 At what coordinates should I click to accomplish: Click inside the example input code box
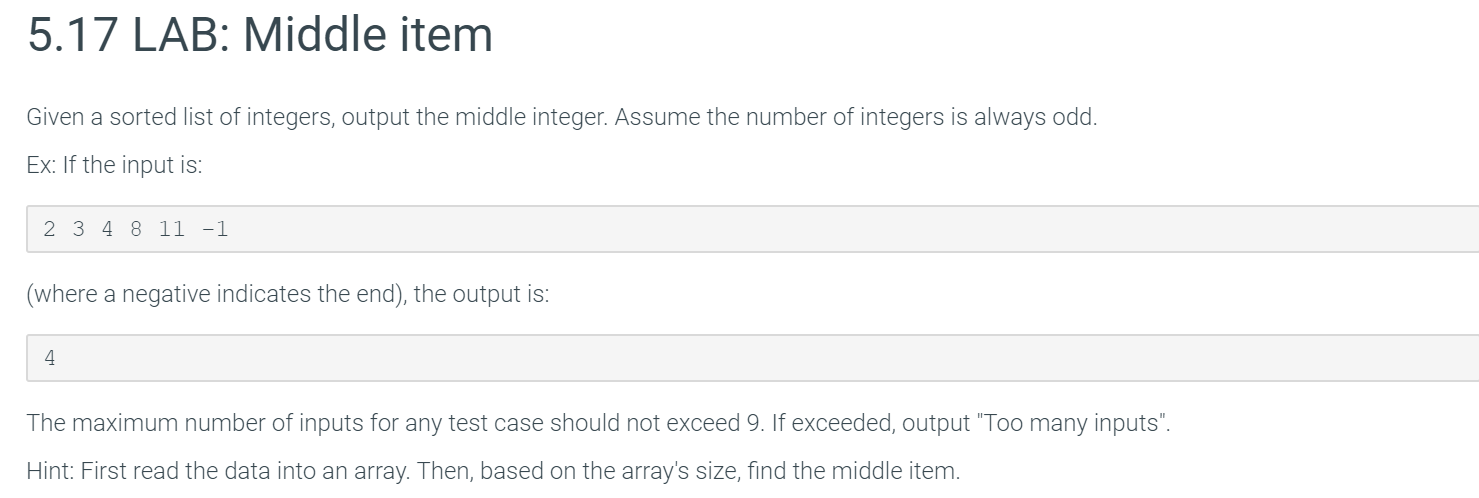point(753,229)
